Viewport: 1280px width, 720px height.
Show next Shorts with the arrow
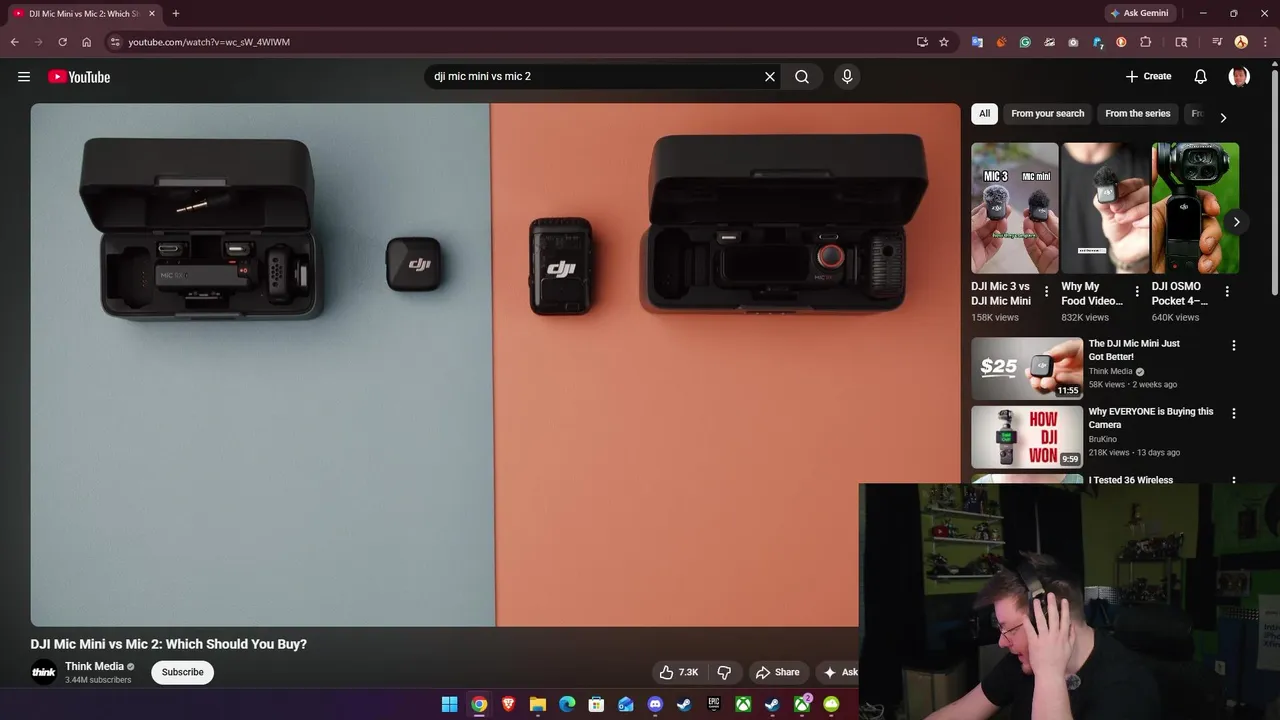point(1236,222)
